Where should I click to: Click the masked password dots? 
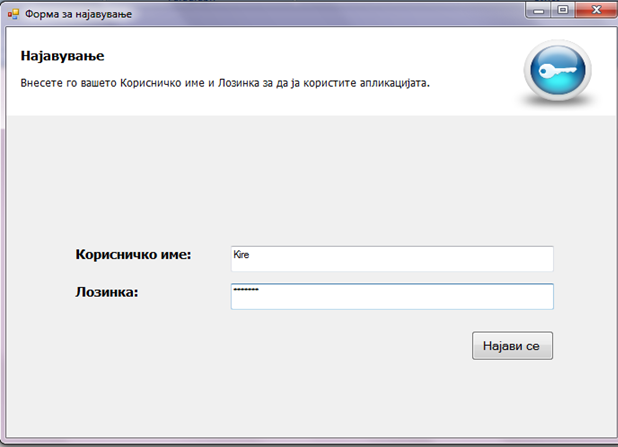[245, 290]
